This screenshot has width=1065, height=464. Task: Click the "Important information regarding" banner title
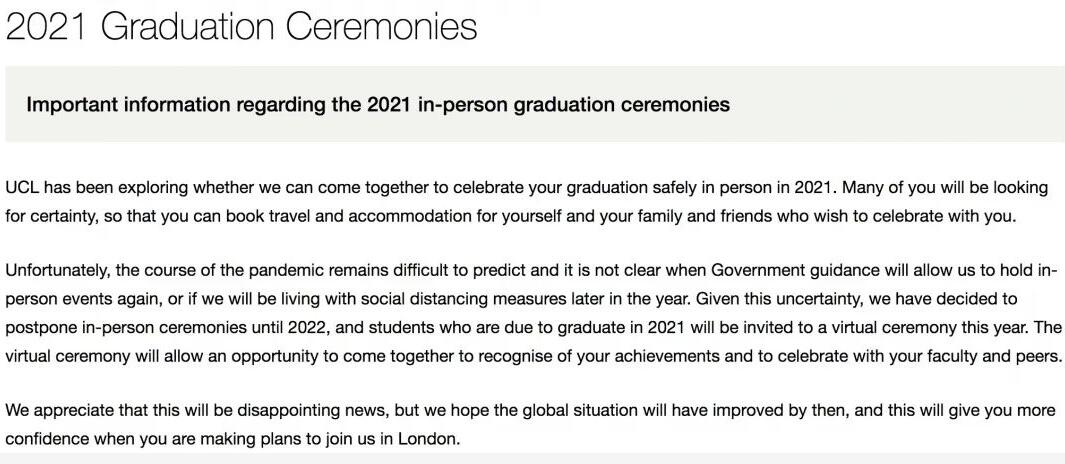(377, 105)
